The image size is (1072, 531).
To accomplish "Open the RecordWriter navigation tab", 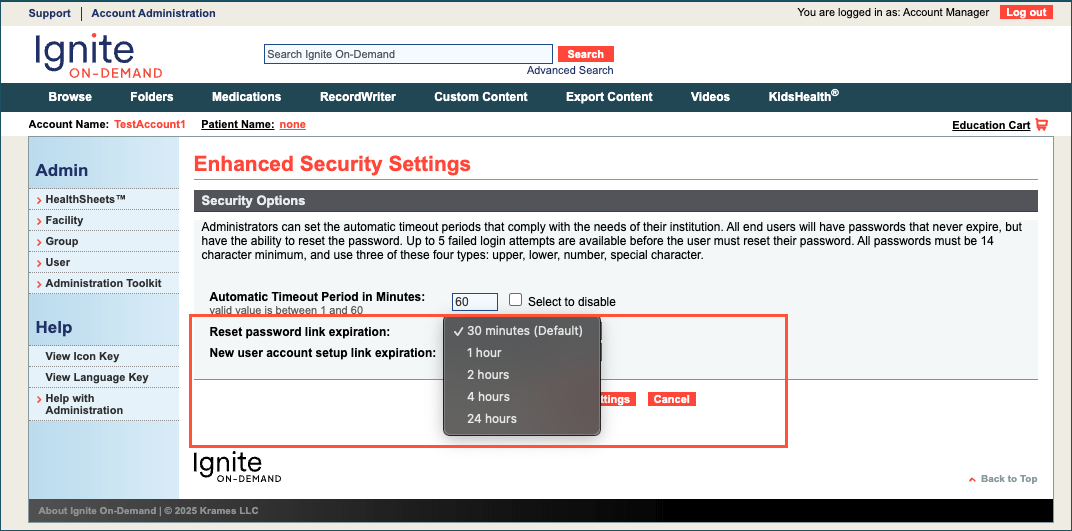I will [357, 97].
